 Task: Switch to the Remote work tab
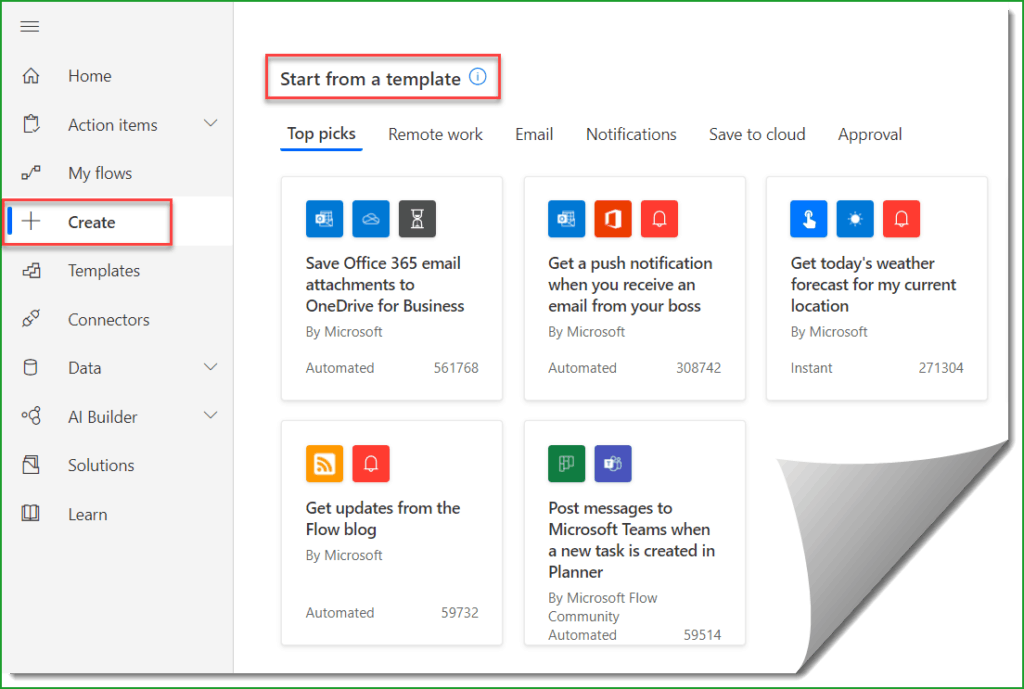(x=435, y=134)
